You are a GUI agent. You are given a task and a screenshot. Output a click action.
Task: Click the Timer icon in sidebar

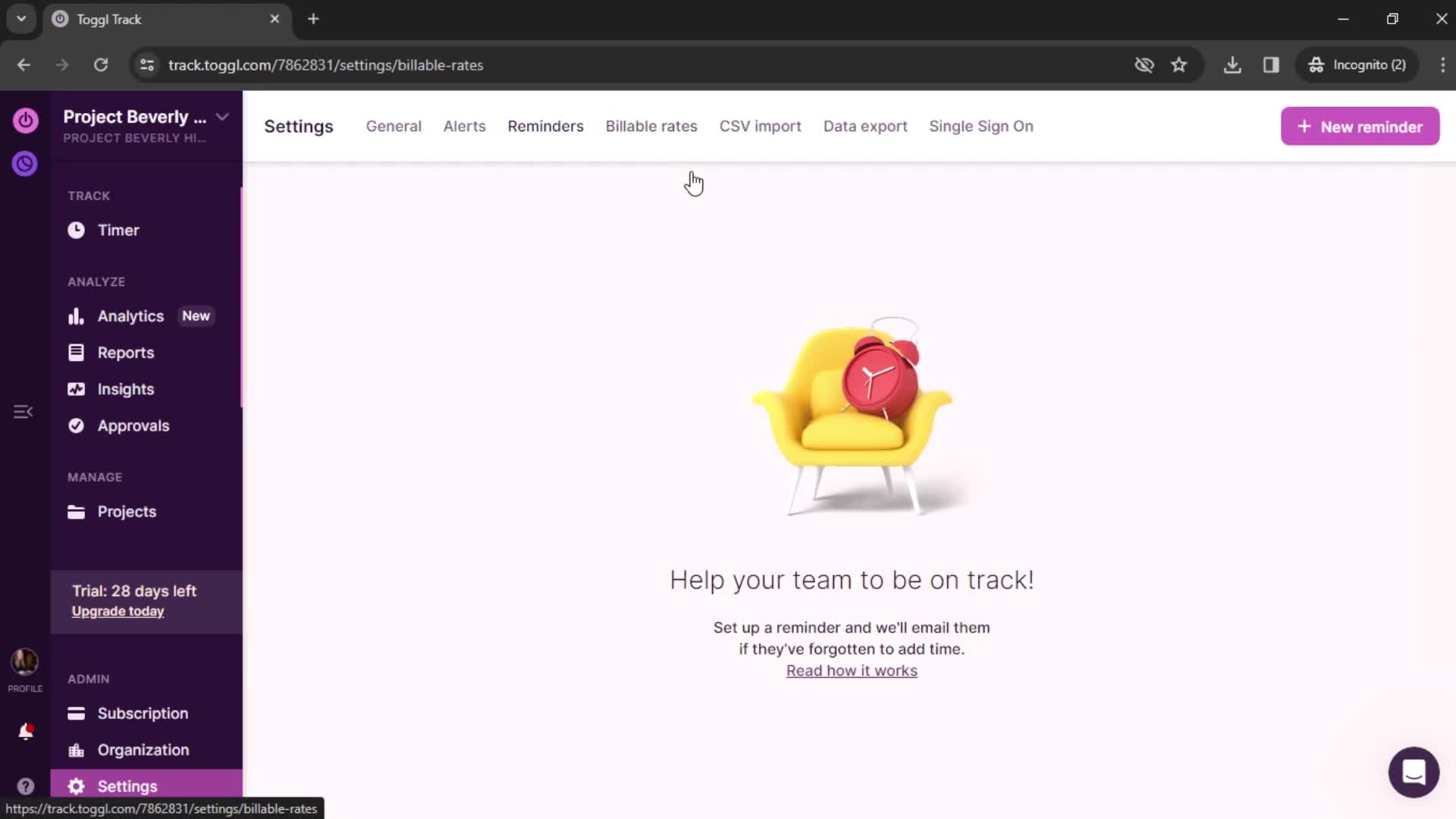[76, 229]
